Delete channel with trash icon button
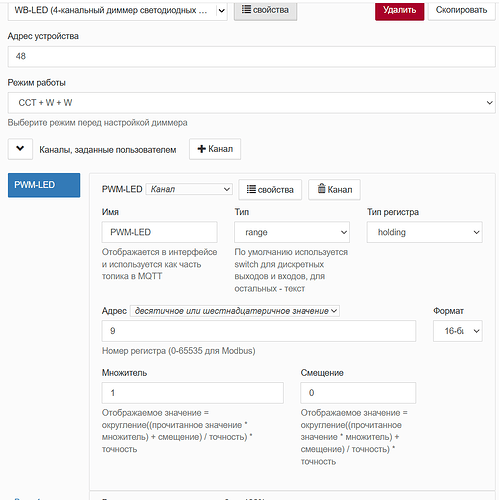Image resolution: width=499 pixels, height=500 pixels. click(334, 190)
